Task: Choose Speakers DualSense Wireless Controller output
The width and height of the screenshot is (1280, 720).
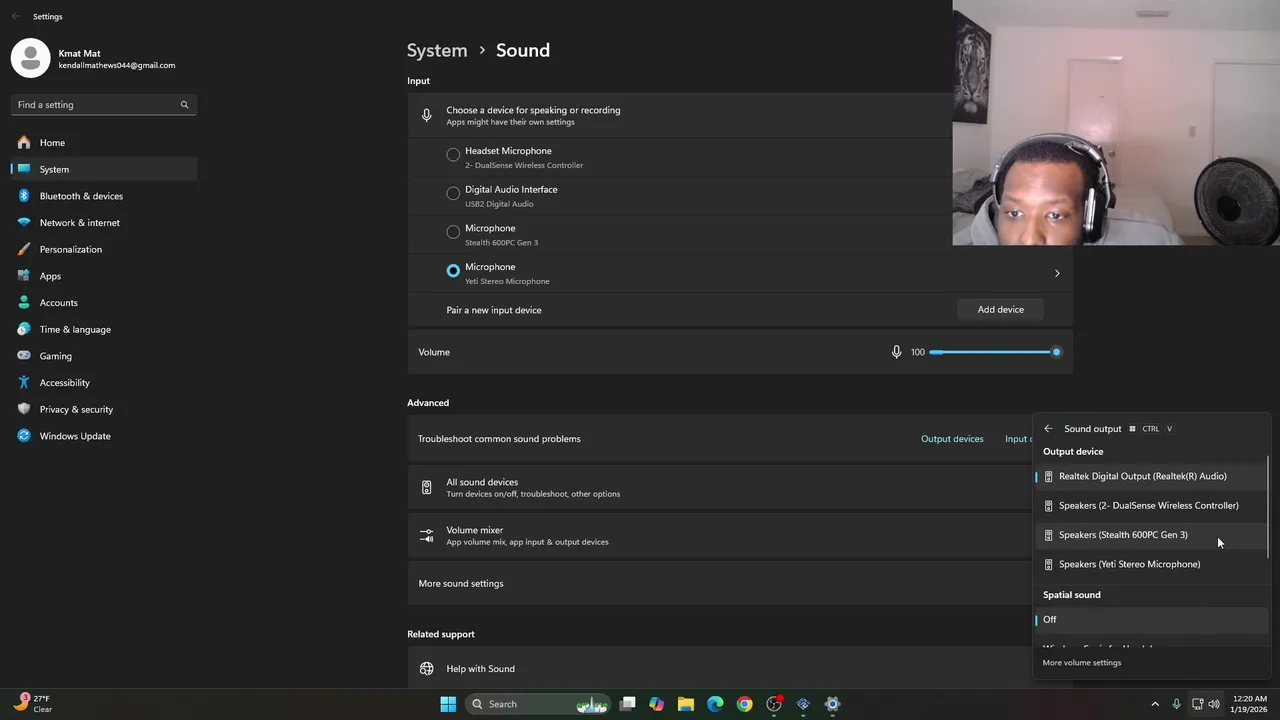Action: pyautogui.click(x=1151, y=506)
